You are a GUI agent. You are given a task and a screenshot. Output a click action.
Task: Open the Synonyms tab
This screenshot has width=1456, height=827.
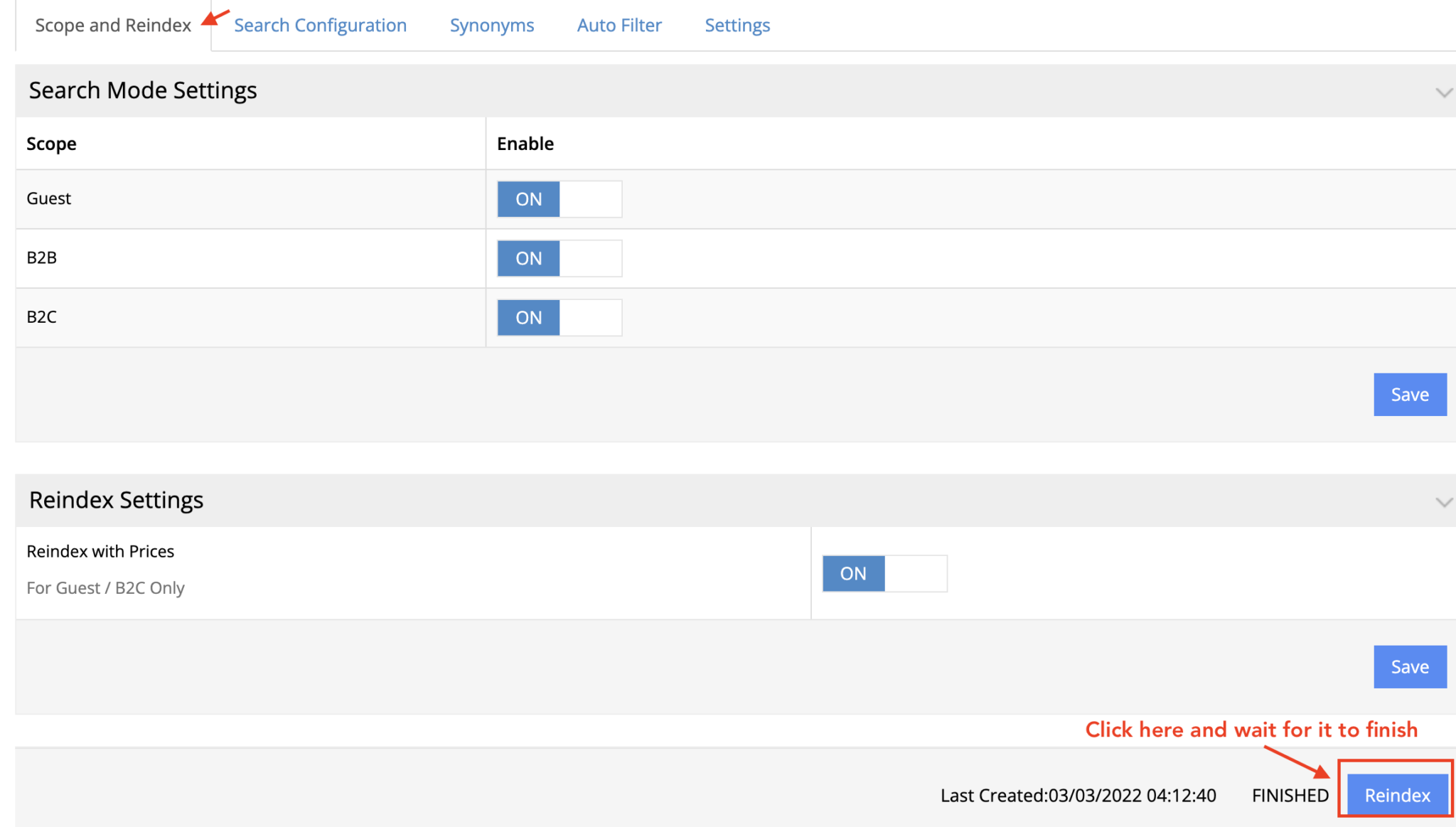coord(491,25)
